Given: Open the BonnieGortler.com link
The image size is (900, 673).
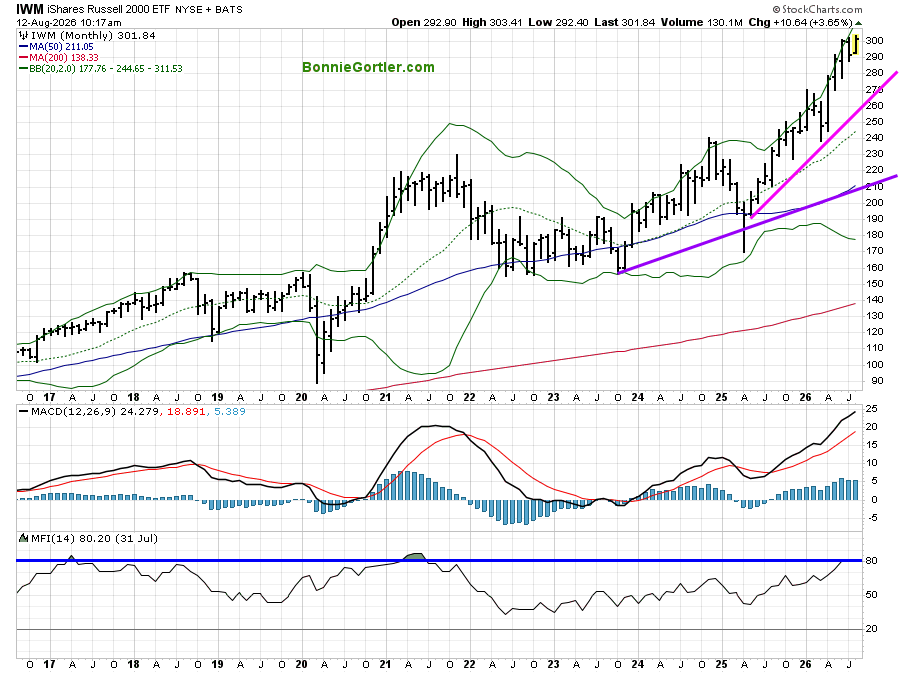Looking at the screenshot, I should coord(368,67).
